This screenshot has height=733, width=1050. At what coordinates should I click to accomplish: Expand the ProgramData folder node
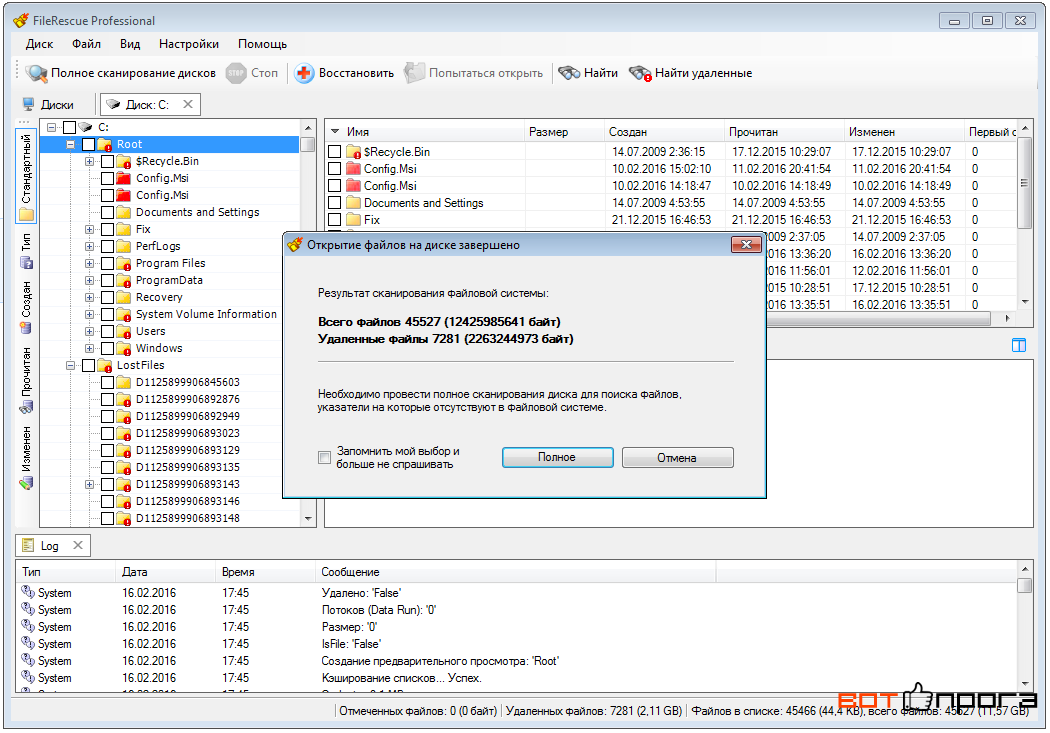pos(89,280)
